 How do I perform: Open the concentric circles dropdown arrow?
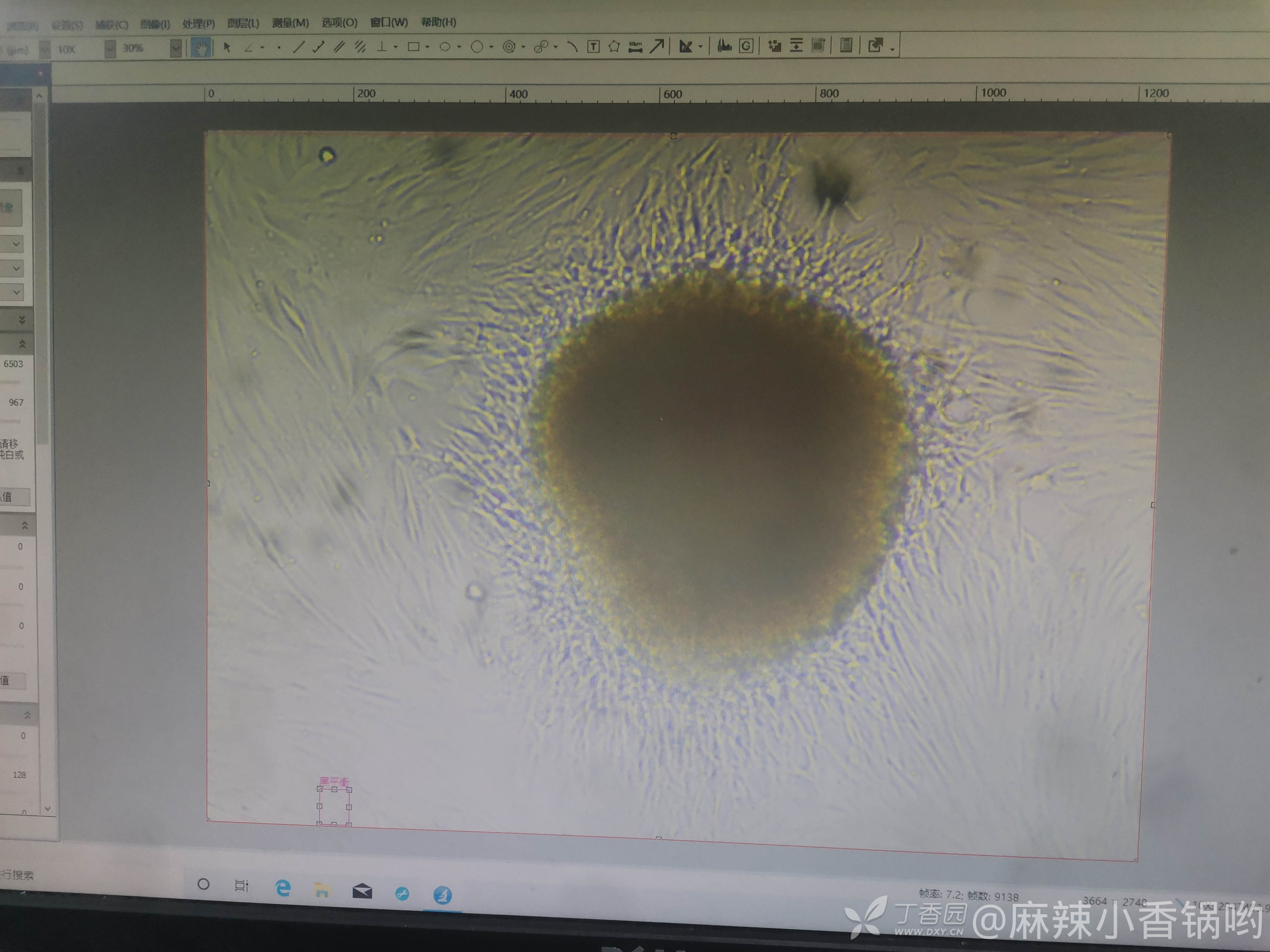click(x=524, y=48)
